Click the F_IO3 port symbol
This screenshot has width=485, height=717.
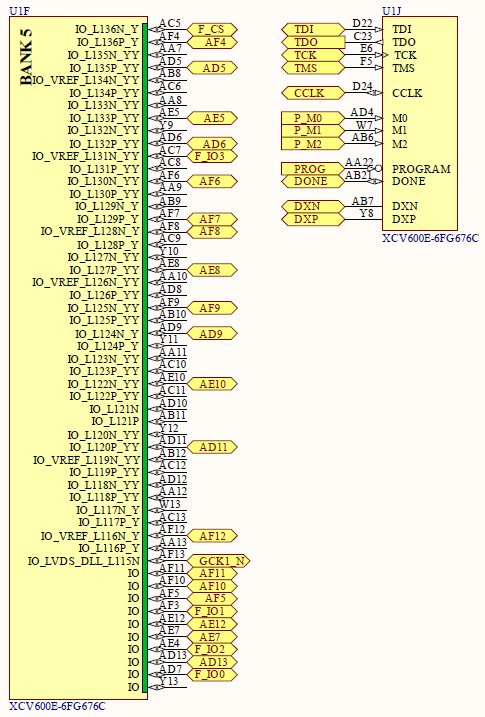(x=212, y=156)
